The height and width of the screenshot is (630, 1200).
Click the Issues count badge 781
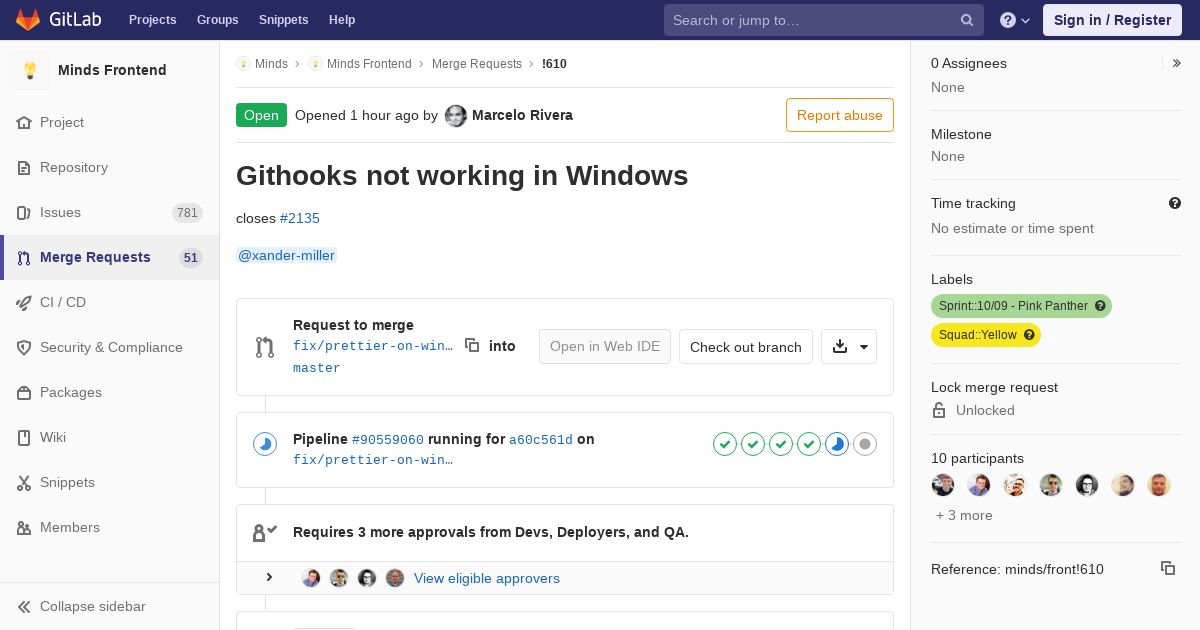(187, 212)
